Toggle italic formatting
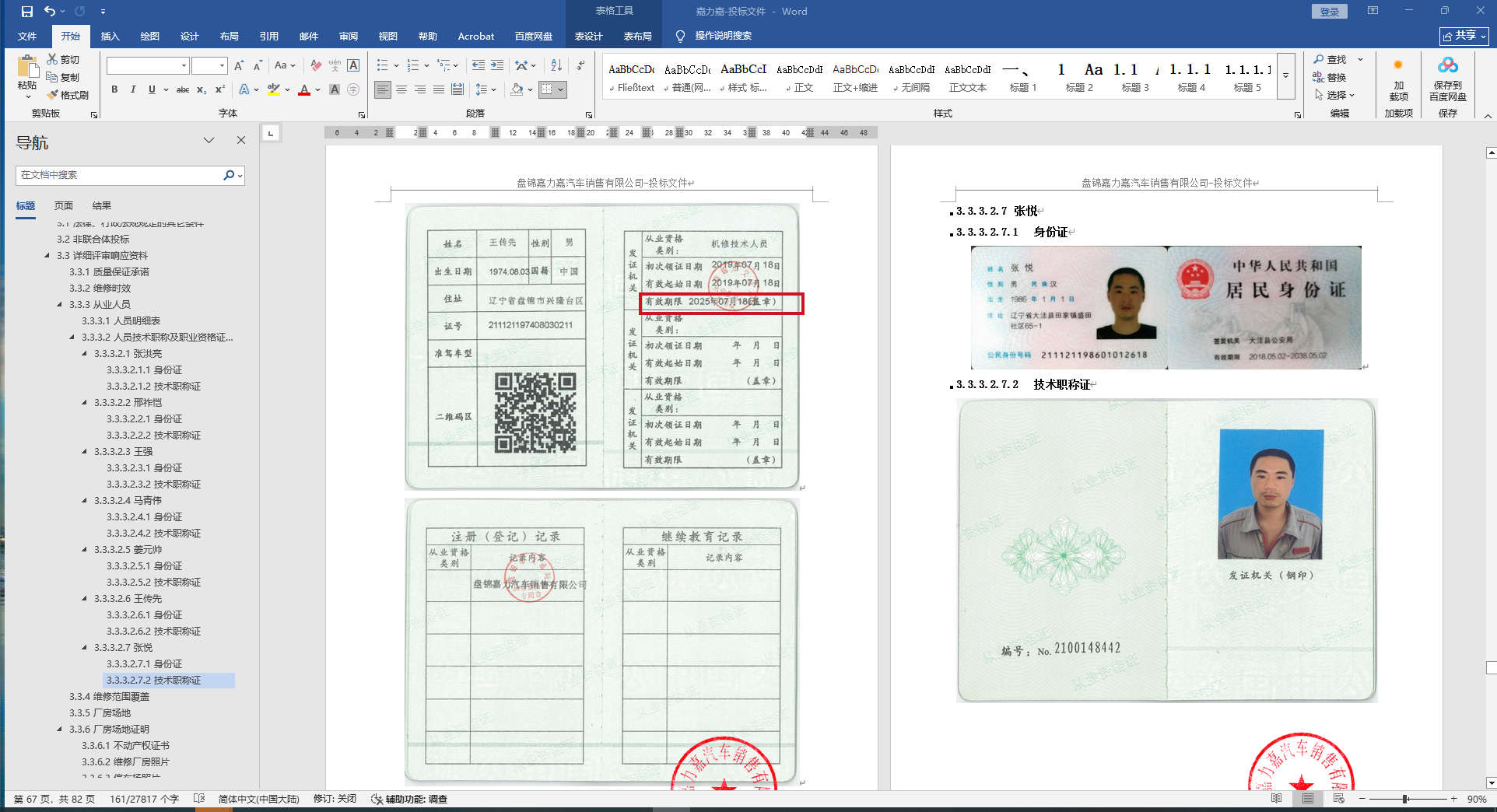Image resolution: width=1497 pixels, height=812 pixels. [x=133, y=89]
